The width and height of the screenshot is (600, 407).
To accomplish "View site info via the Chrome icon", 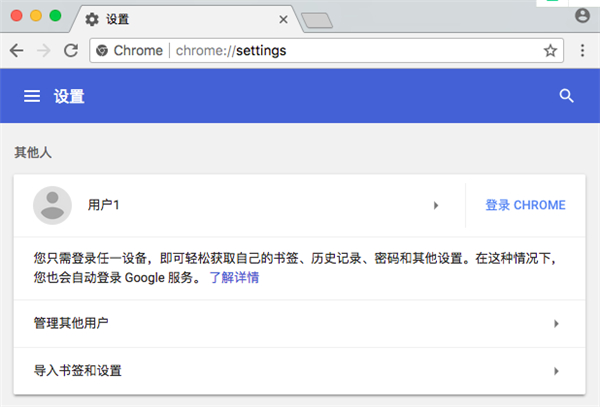I will point(102,50).
